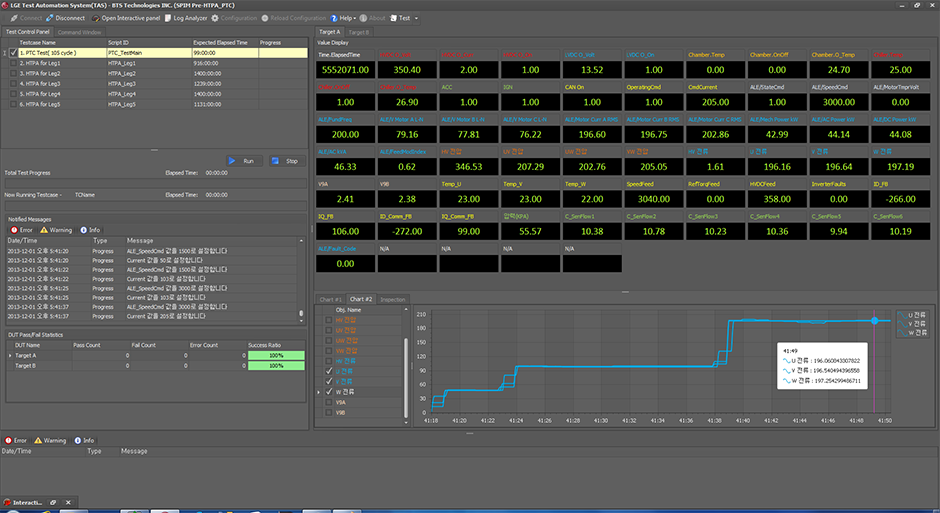Click Warning triangle icon in bottom log panel
940x513 pixels.
[38, 440]
